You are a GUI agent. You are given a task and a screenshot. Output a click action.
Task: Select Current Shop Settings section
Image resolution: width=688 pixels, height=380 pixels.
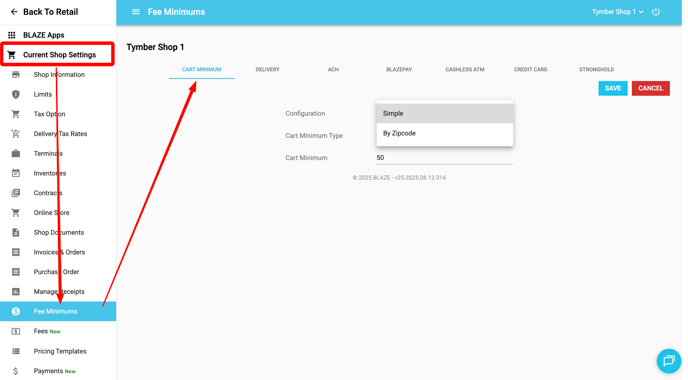[57, 55]
